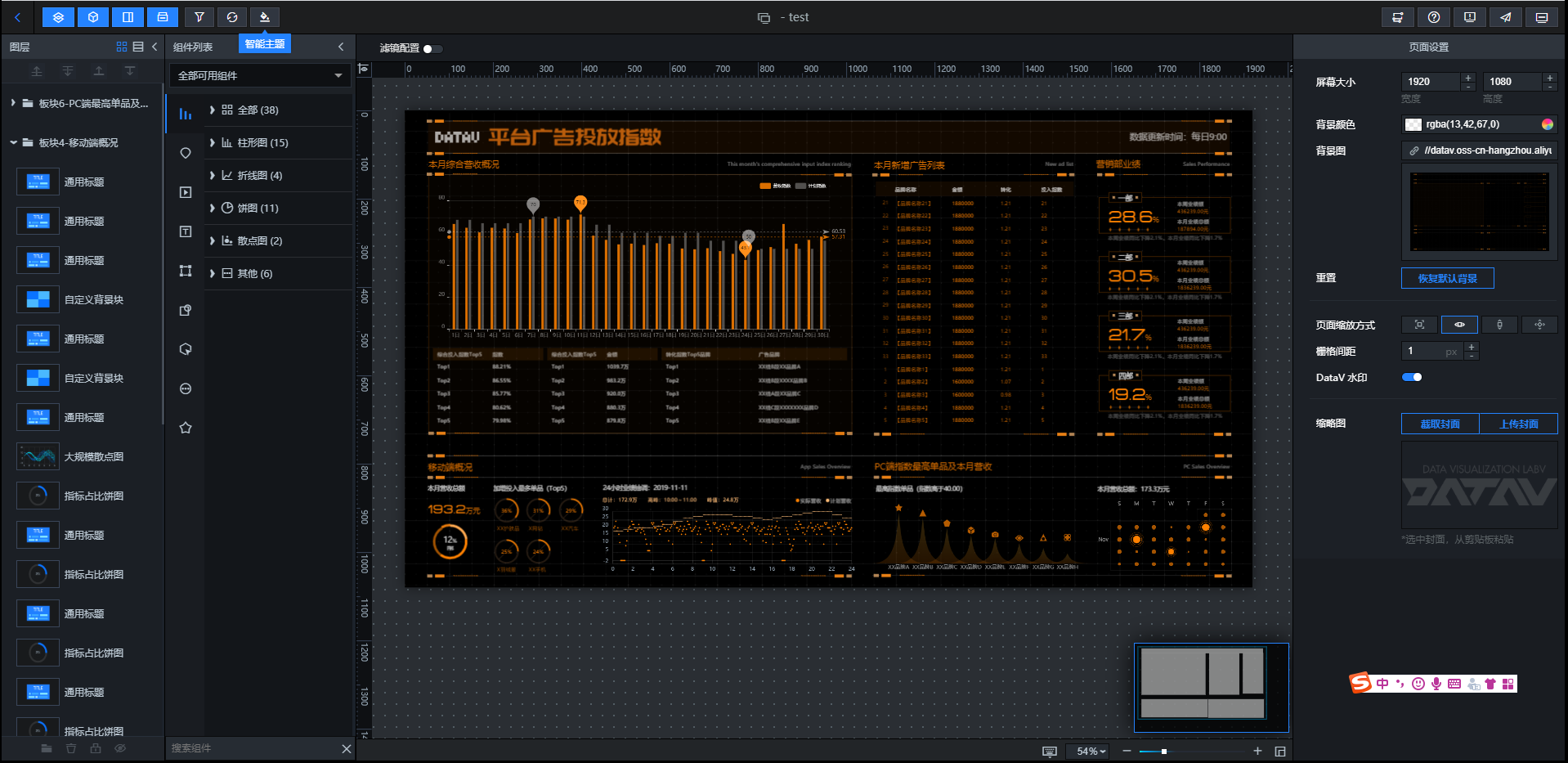Open the help question-mark icon
This screenshot has width=1568, height=763.
coord(1434,17)
